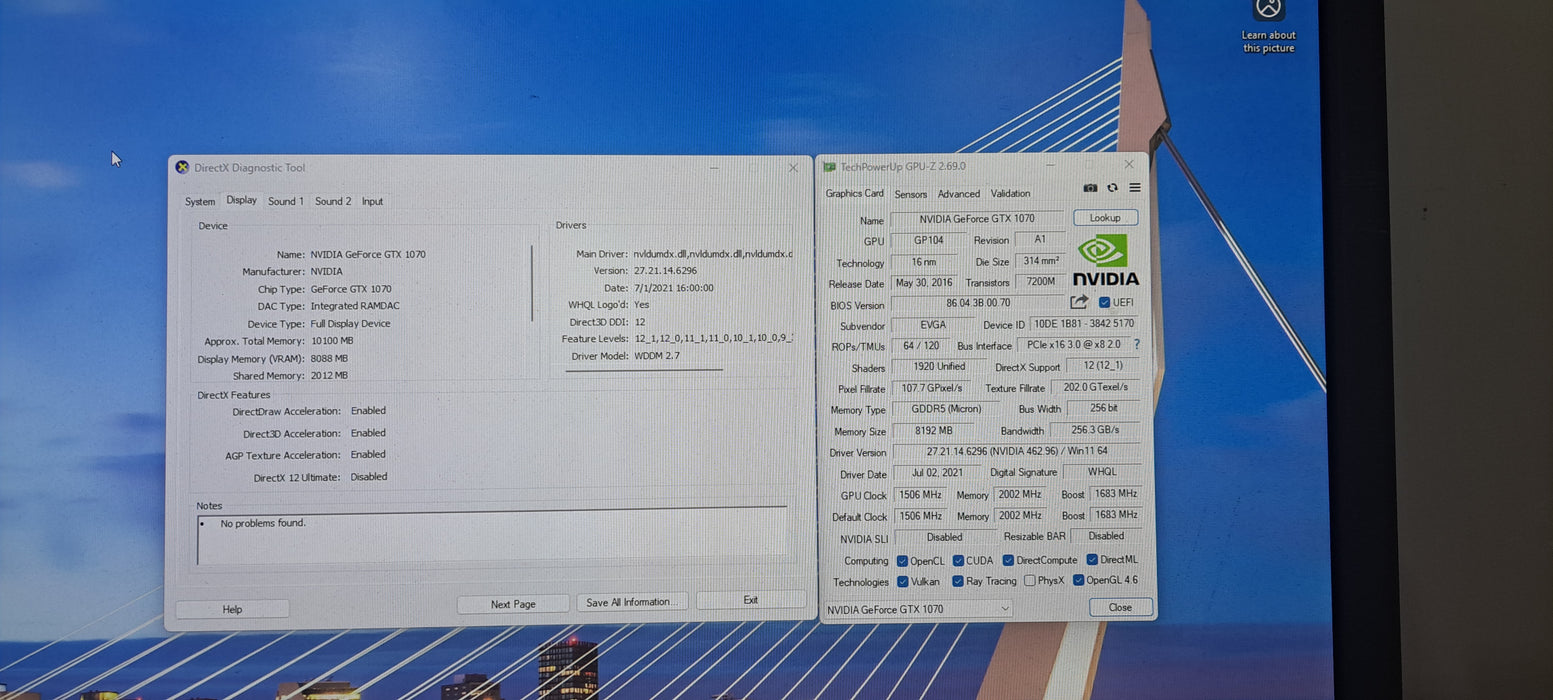Take a GPU-Z screenshot with camera icon
1553x700 pixels.
pyautogui.click(x=1090, y=188)
